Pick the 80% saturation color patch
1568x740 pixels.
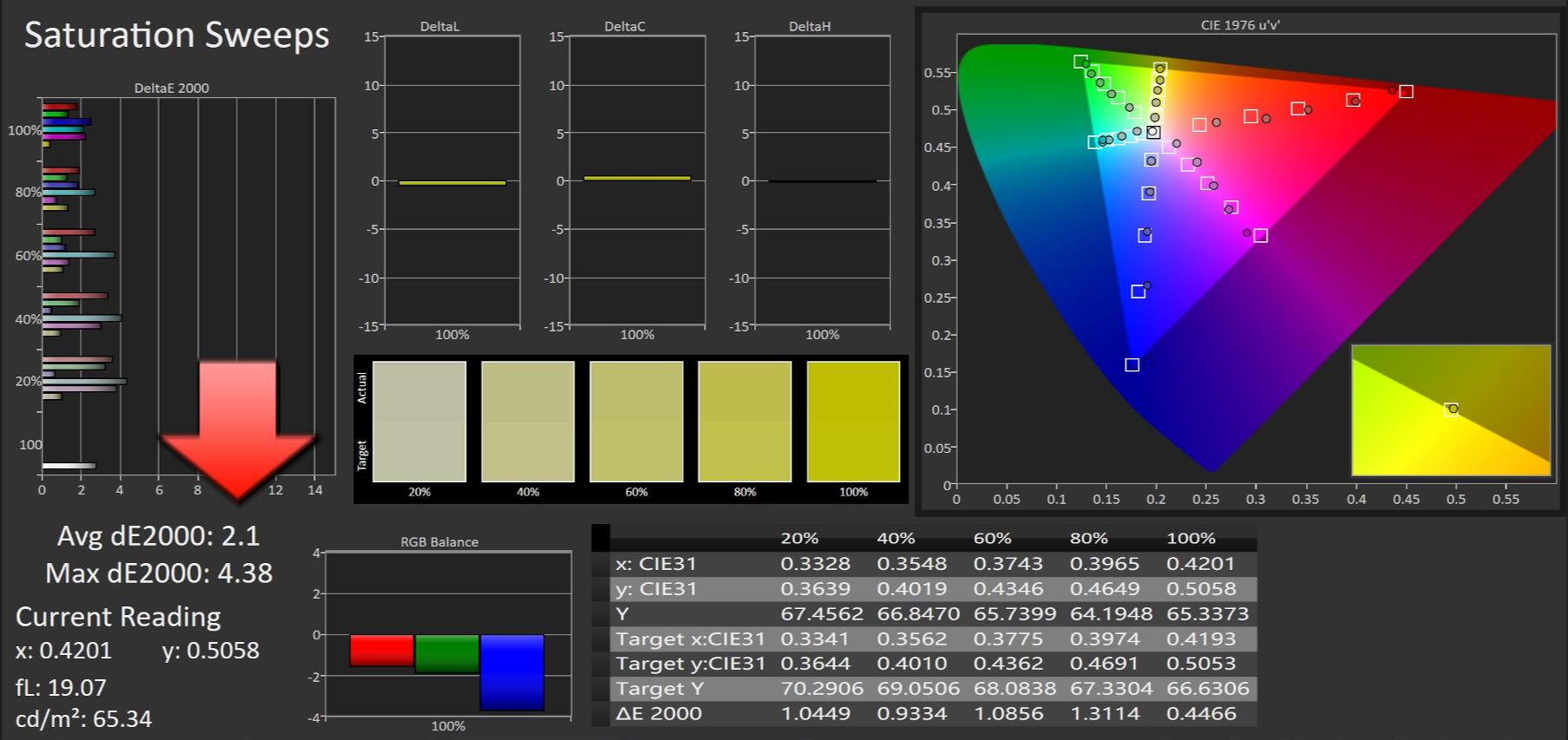point(745,422)
